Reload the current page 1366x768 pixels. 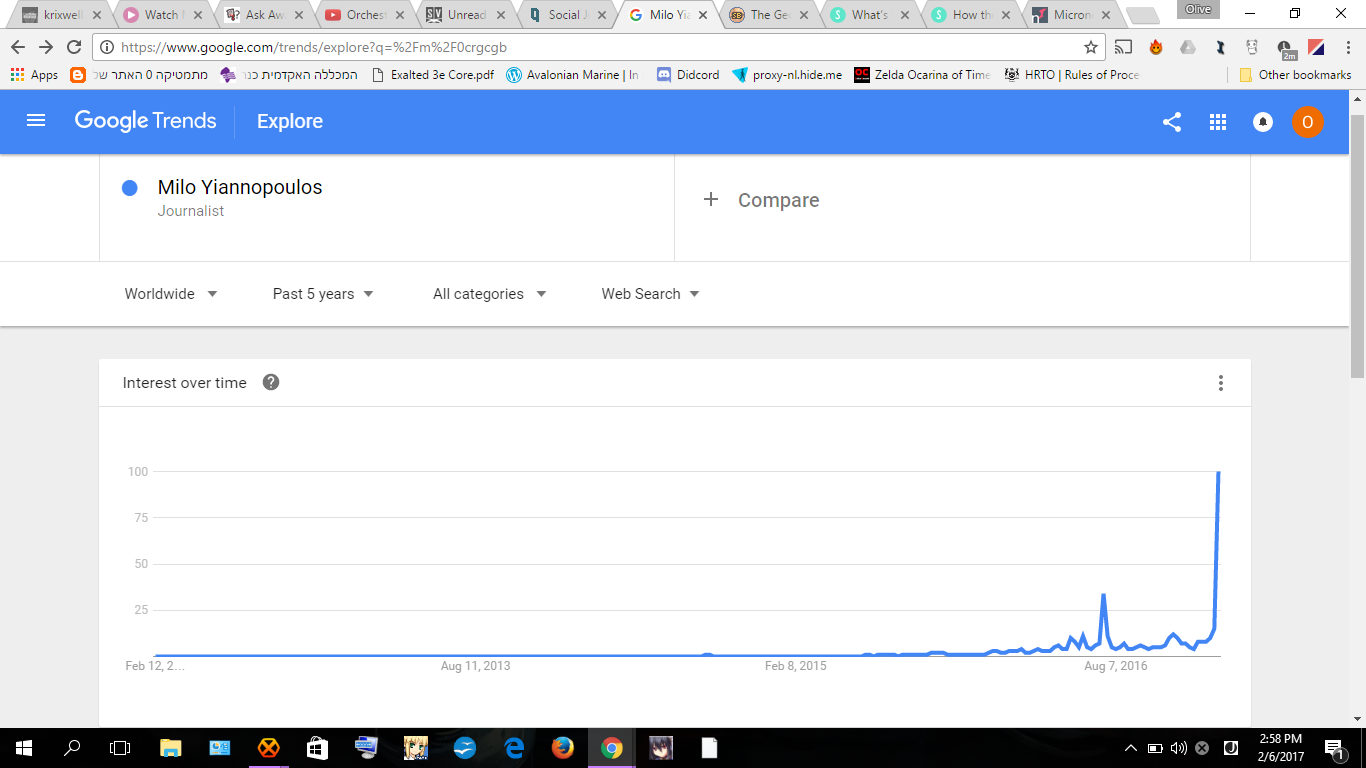(x=74, y=47)
